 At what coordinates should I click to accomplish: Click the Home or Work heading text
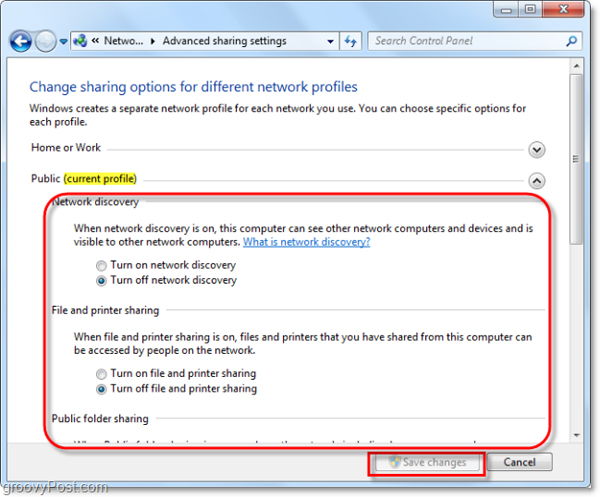66,147
